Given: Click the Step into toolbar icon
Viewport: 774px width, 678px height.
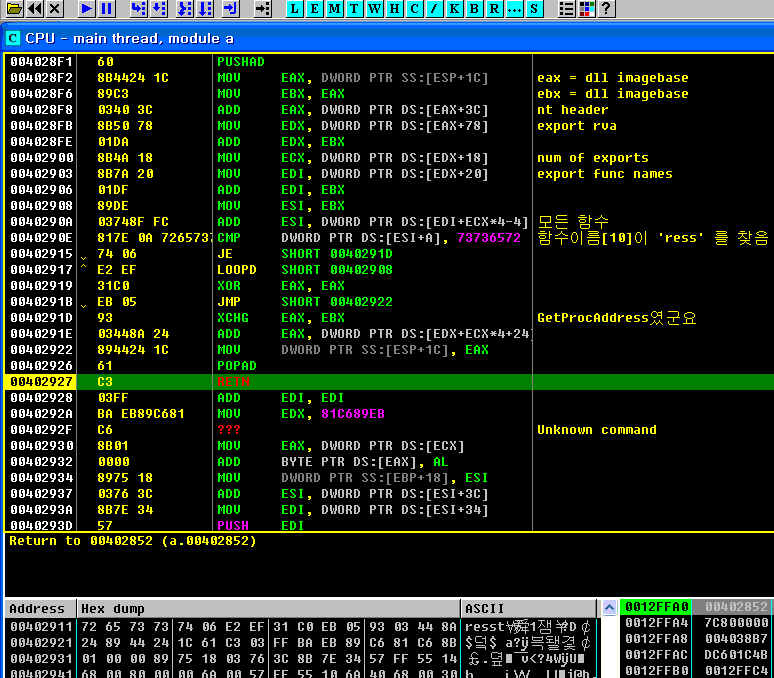Looking at the screenshot, I should tap(138, 8).
